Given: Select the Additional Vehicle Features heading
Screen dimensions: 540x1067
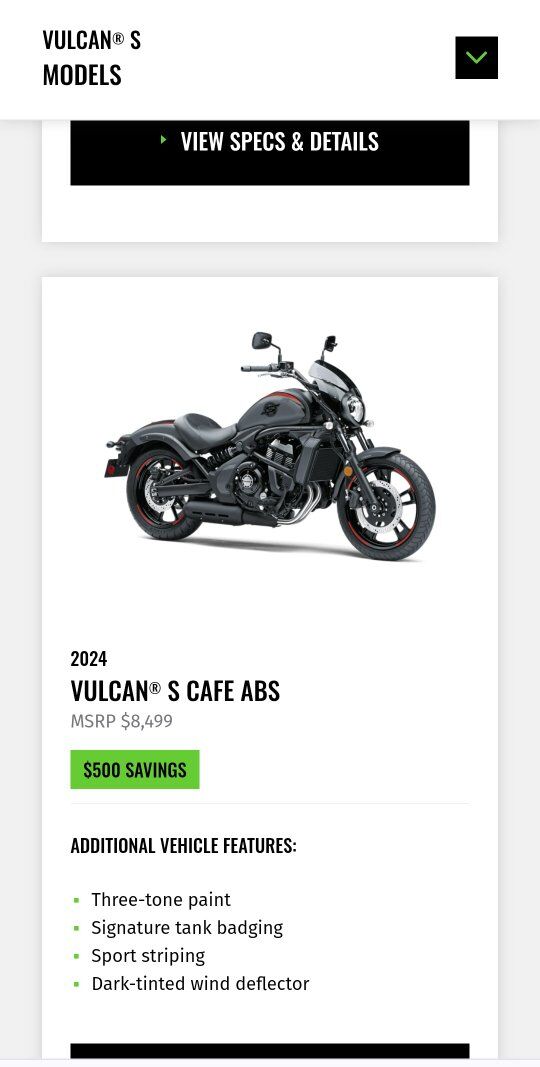Looking at the screenshot, I should 184,846.
